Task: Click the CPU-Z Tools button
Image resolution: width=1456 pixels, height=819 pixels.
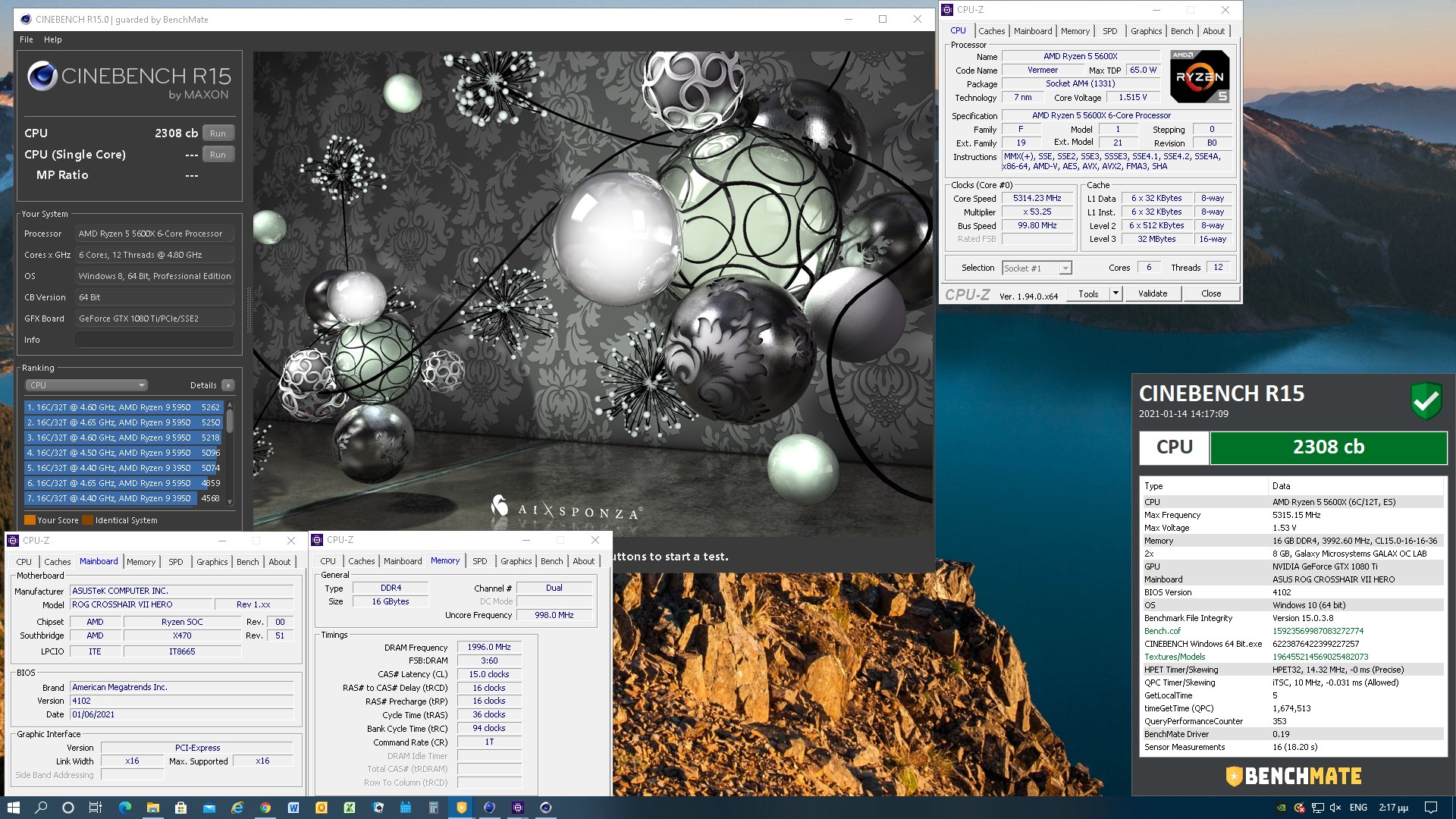Action: (1088, 293)
